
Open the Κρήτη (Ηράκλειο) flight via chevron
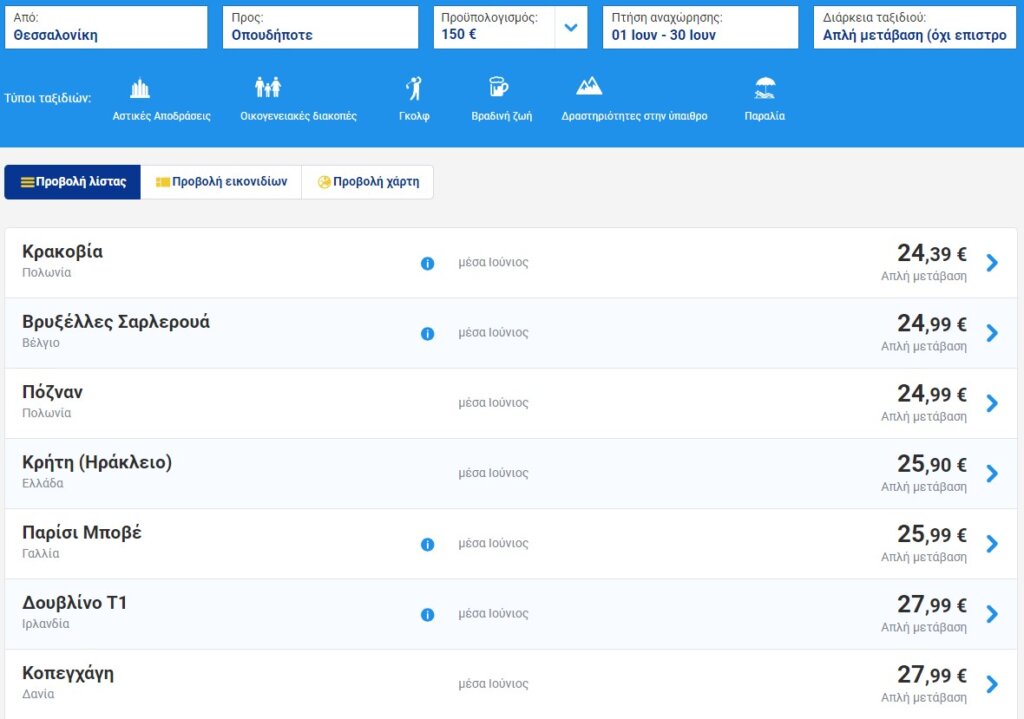tap(991, 473)
